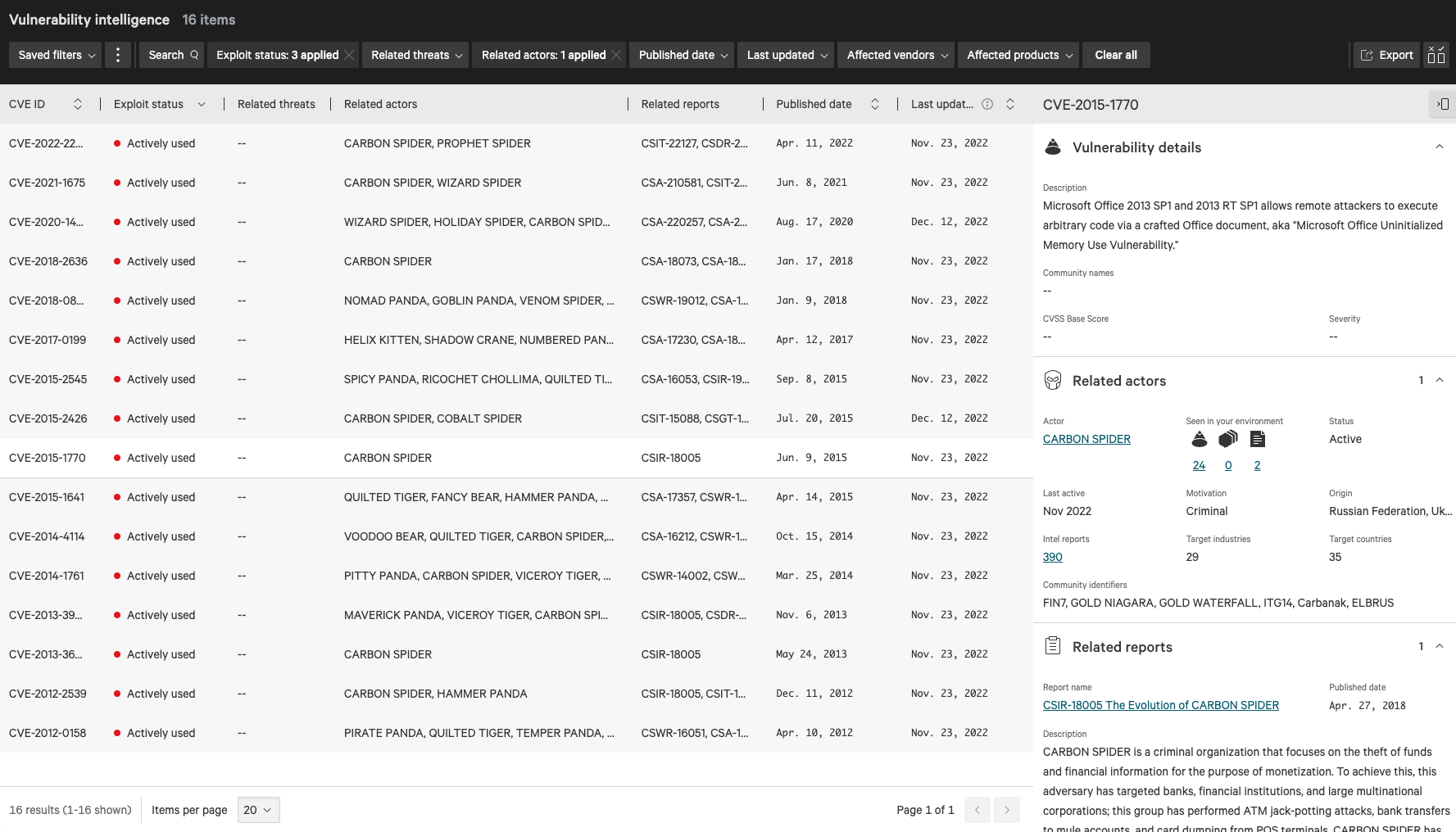Sort by CVE ID column arrows
This screenshot has height=832, width=1456.
(x=78, y=104)
